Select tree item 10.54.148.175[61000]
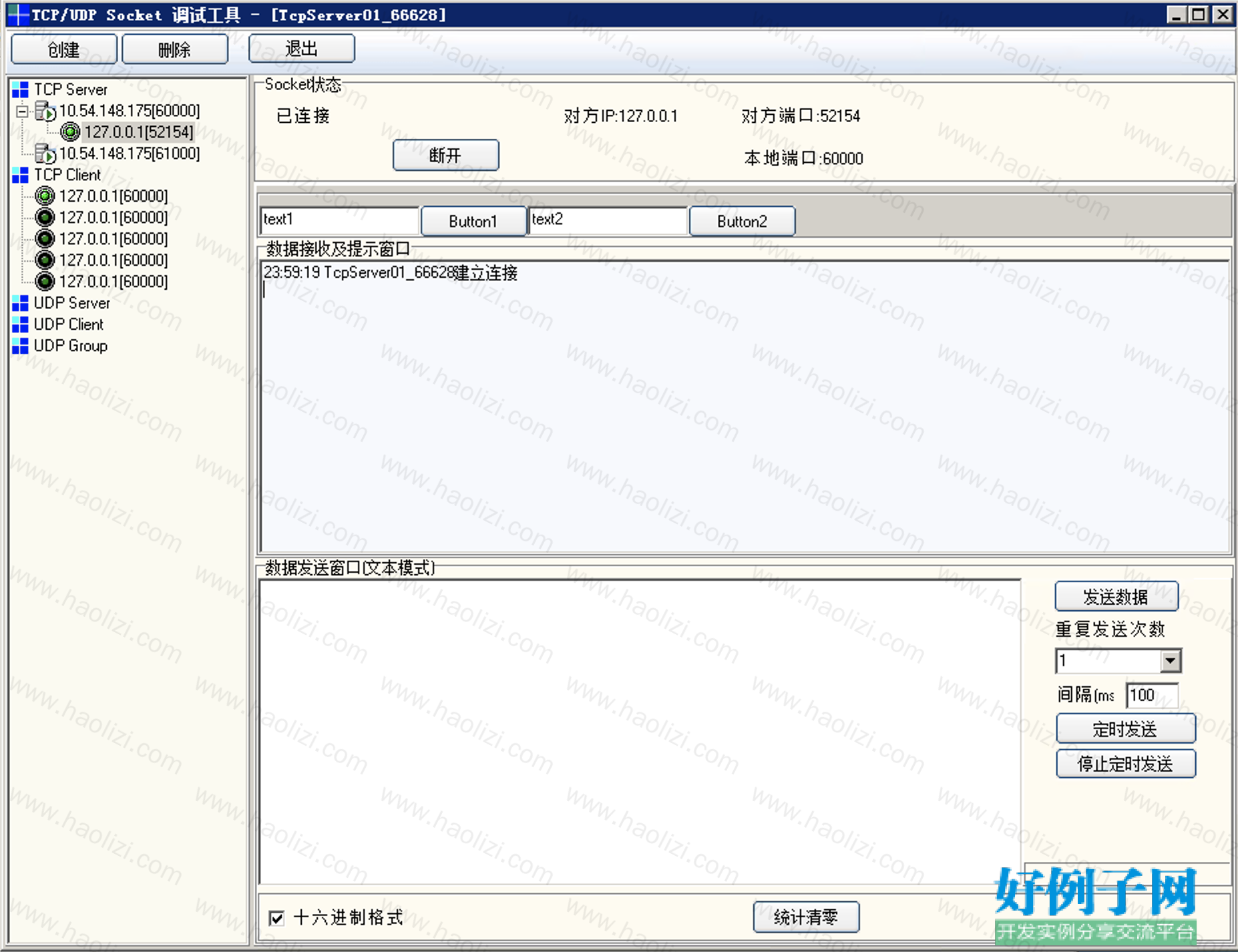This screenshot has width=1238, height=952. click(130, 154)
